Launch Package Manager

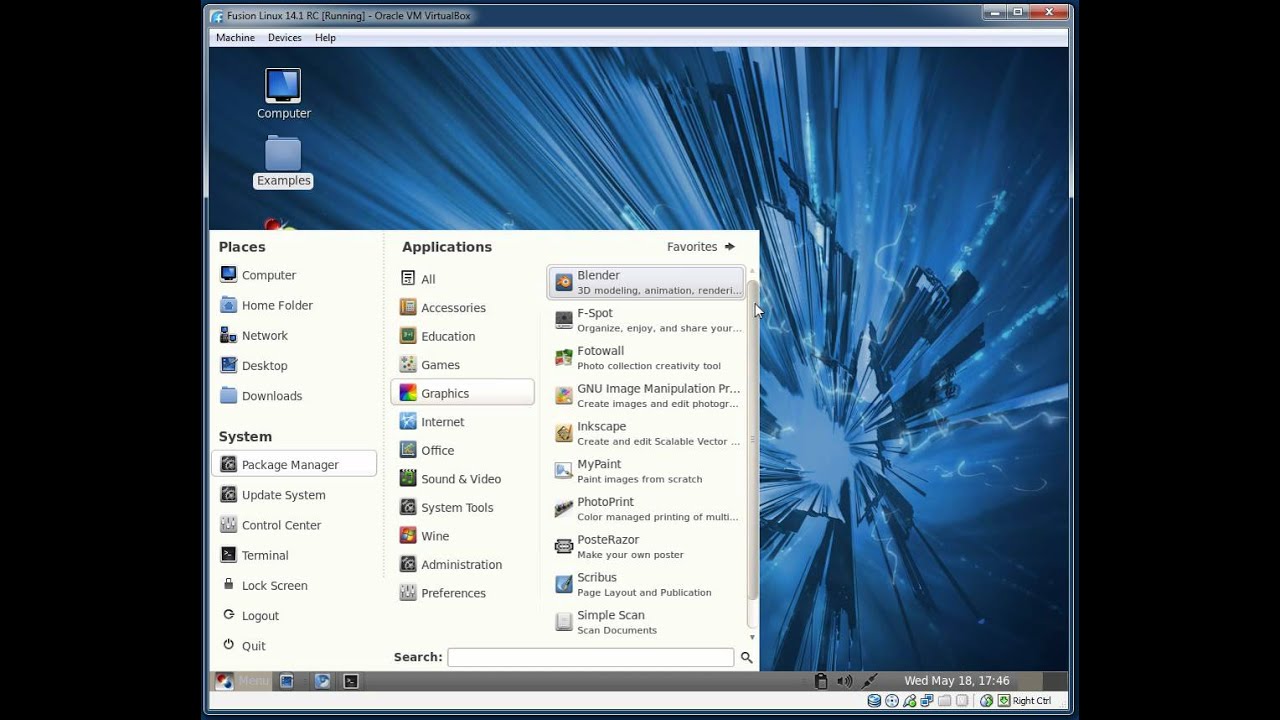click(x=294, y=464)
